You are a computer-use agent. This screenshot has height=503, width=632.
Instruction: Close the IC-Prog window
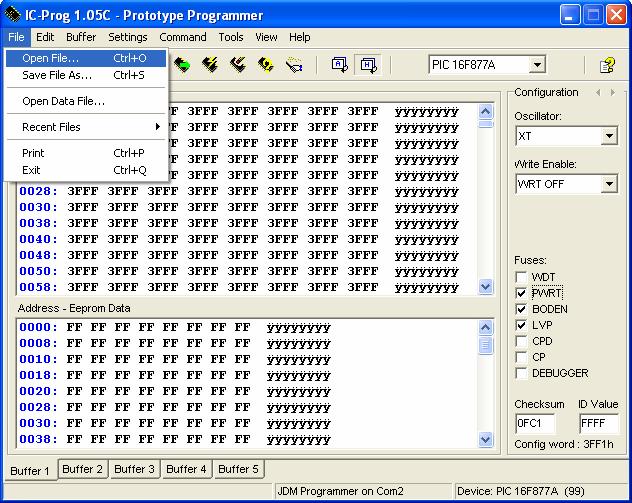tap(616, 15)
